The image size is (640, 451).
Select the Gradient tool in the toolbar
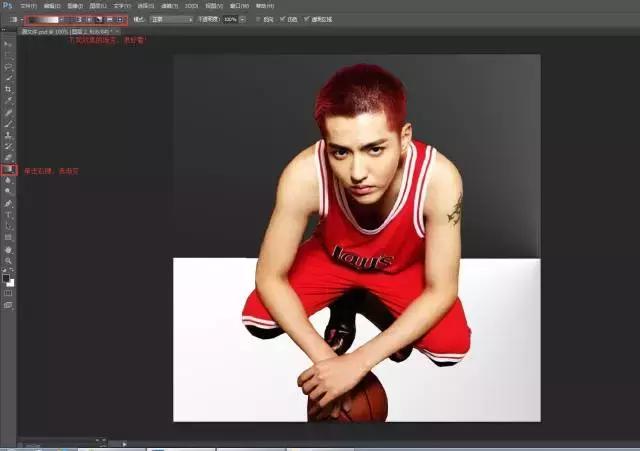(x=8, y=170)
